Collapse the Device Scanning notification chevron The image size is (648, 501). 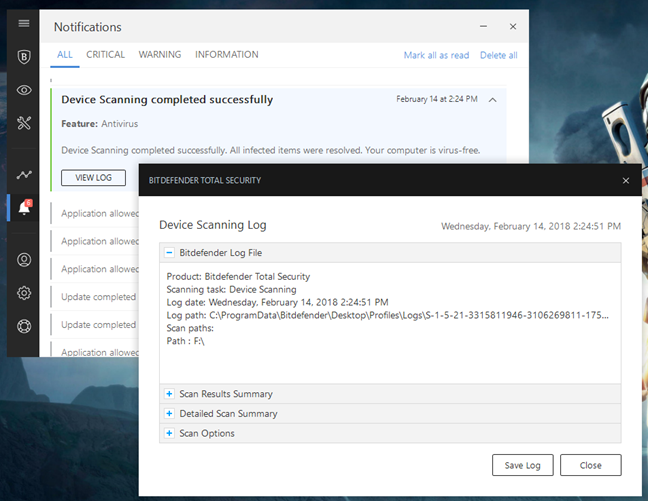(492, 99)
